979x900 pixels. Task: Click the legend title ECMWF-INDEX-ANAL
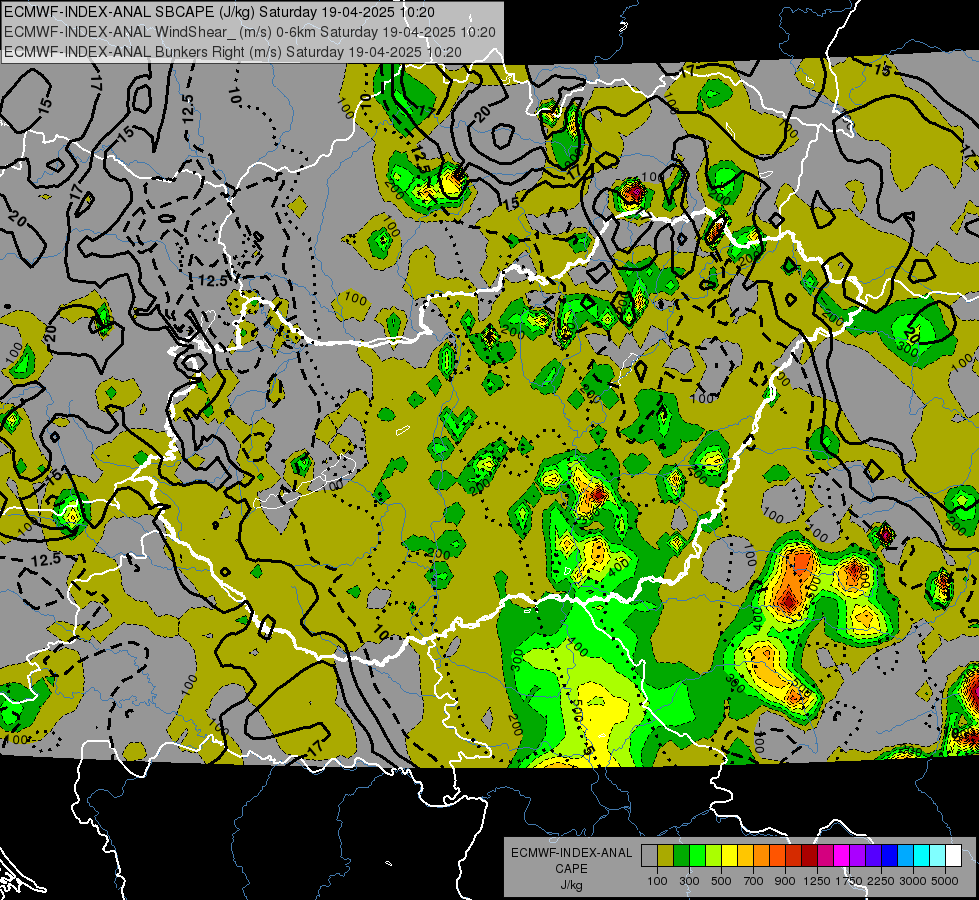572,853
